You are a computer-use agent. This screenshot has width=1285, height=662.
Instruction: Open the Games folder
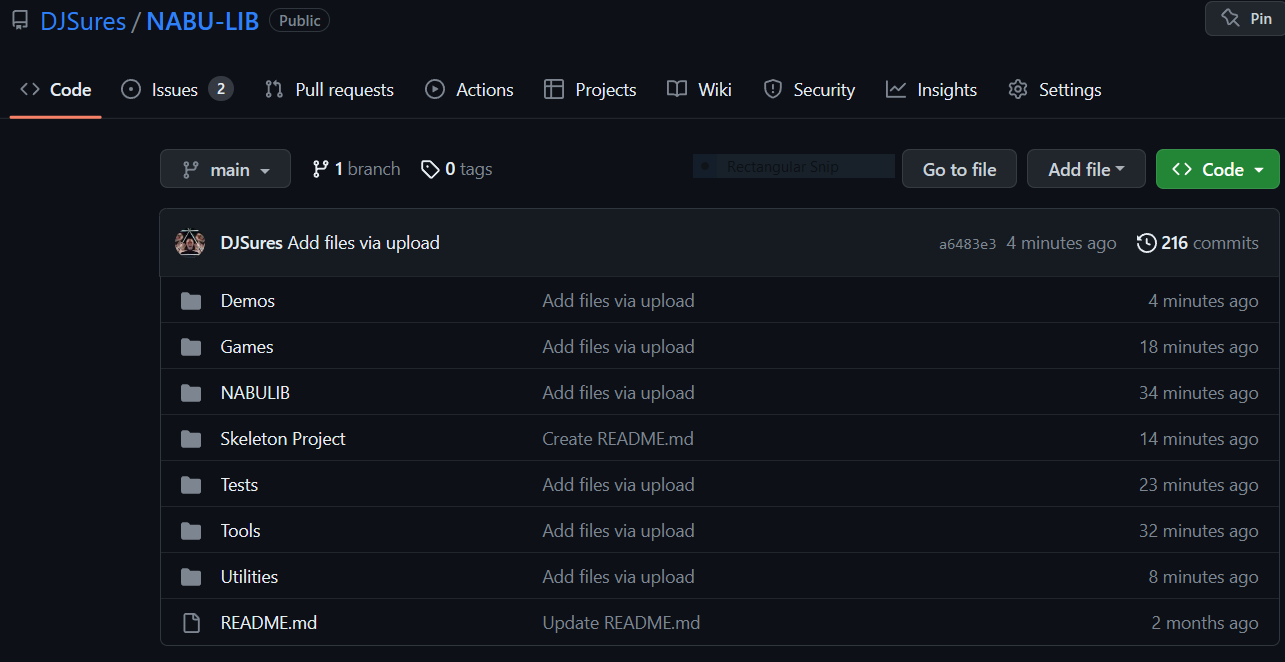coord(247,347)
